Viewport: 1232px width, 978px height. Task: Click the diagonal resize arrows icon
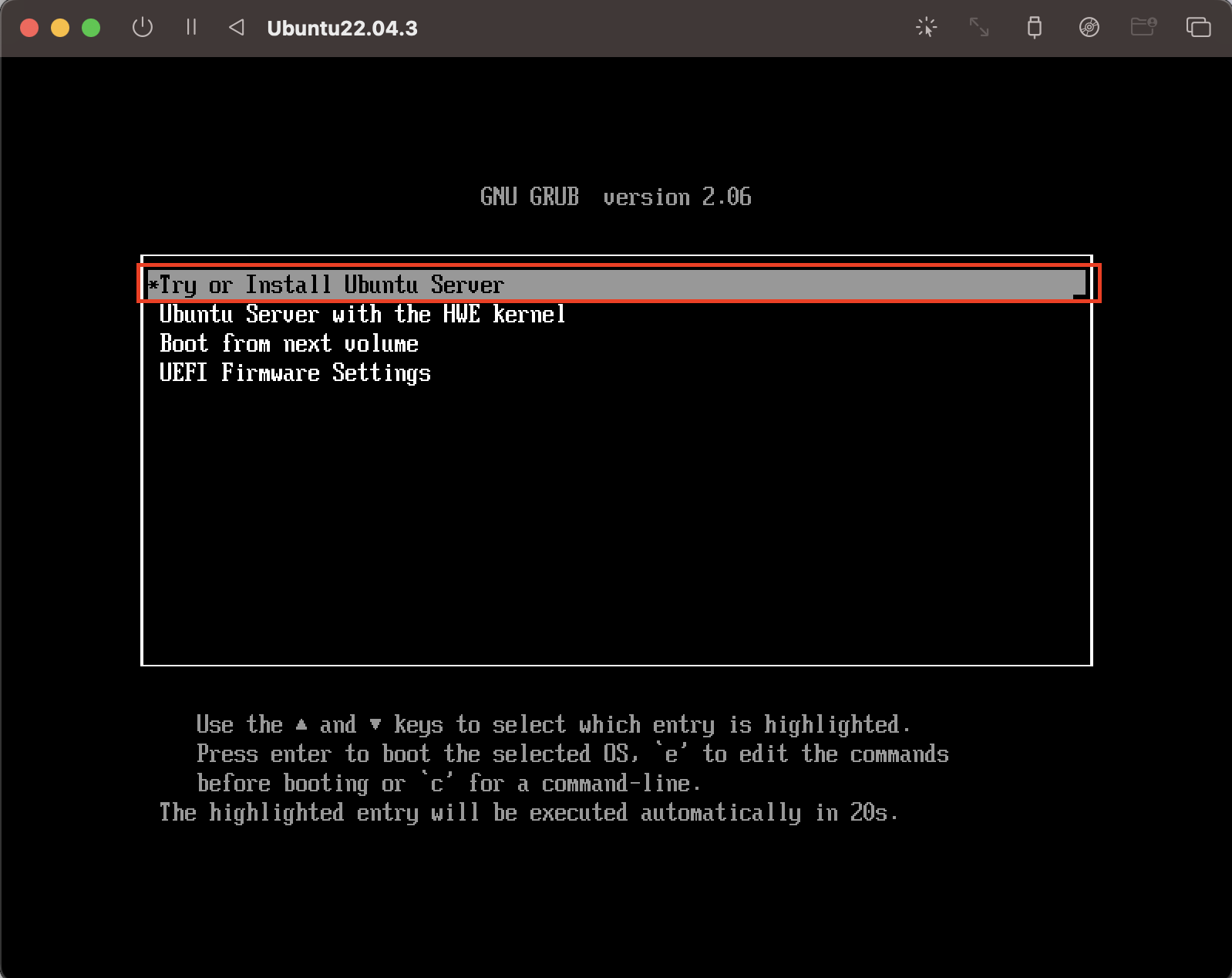pyautogui.click(x=979, y=28)
